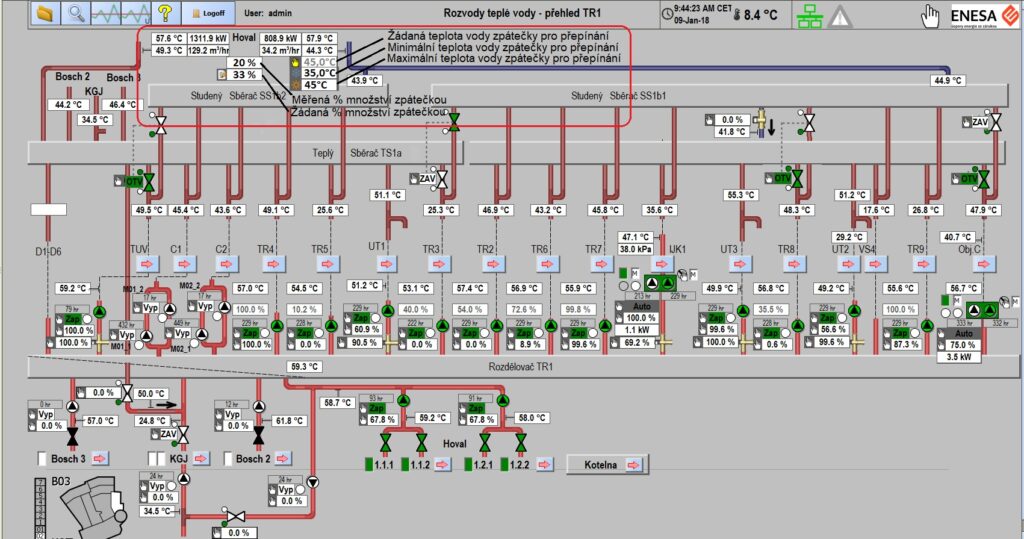Open Kotelna boiler room screen
The image size is (1024, 539).
click(607, 465)
